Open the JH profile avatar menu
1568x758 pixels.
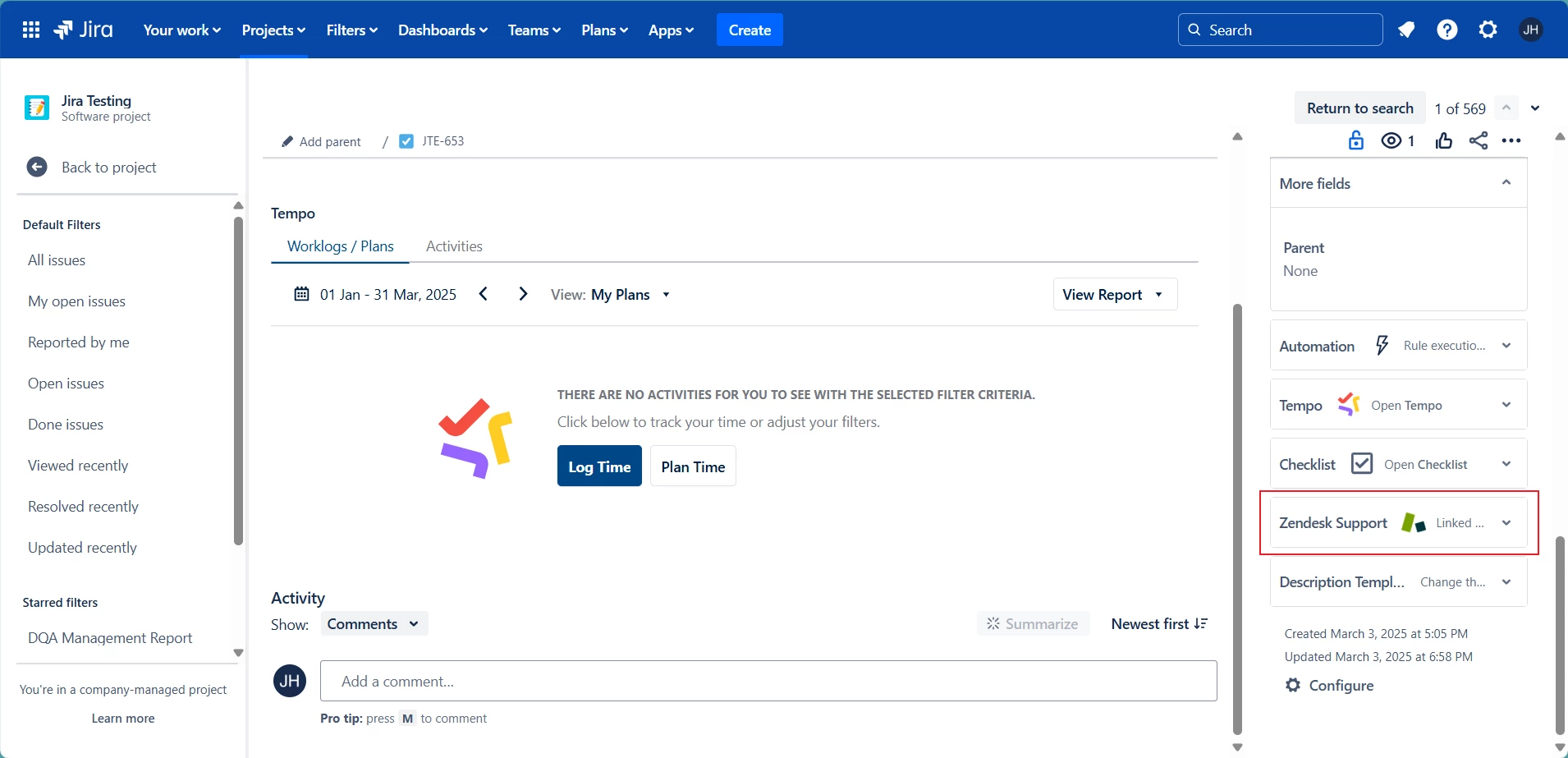pos(1530,30)
